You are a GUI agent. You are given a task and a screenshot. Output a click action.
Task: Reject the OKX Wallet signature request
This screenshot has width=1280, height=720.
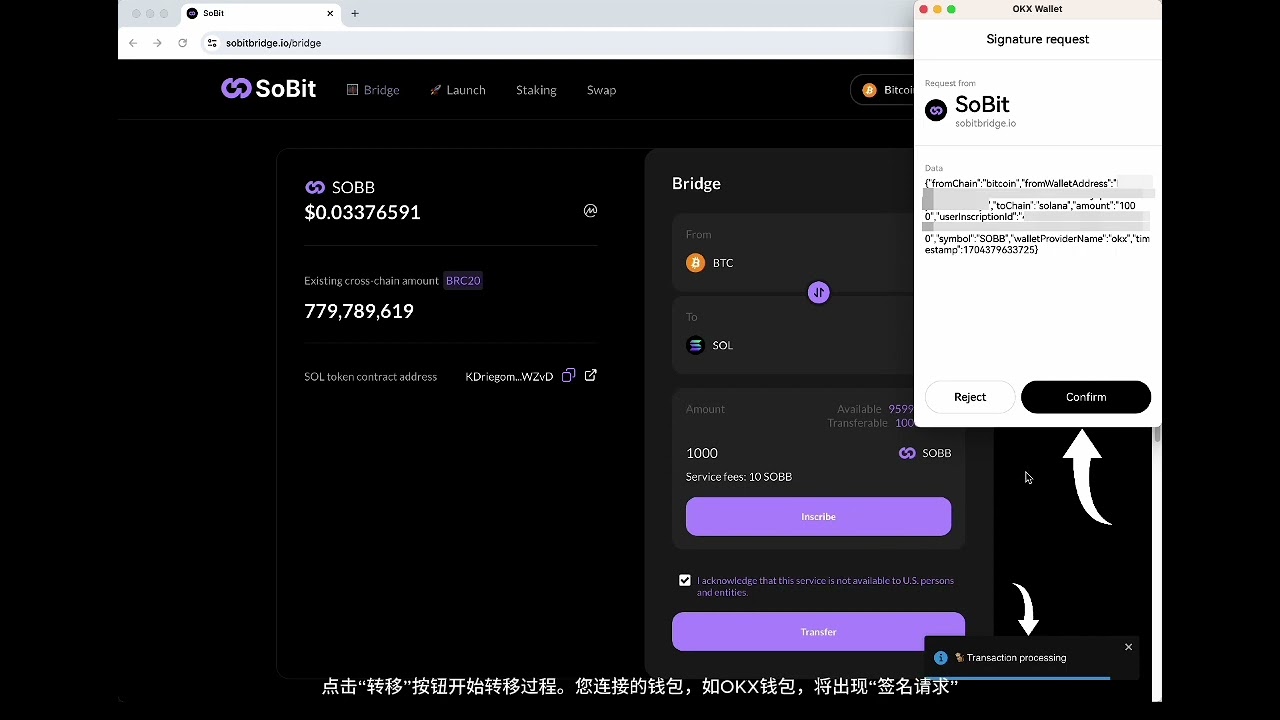[969, 397]
